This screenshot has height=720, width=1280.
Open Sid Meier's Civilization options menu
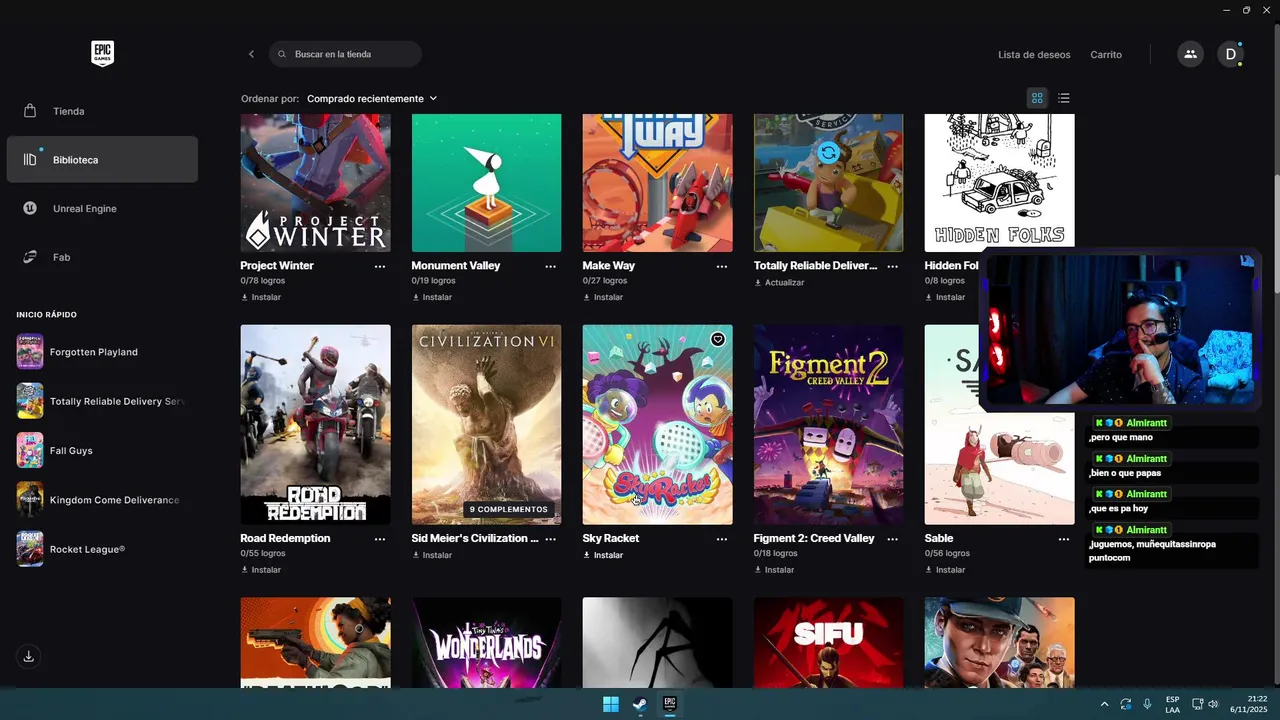point(551,538)
